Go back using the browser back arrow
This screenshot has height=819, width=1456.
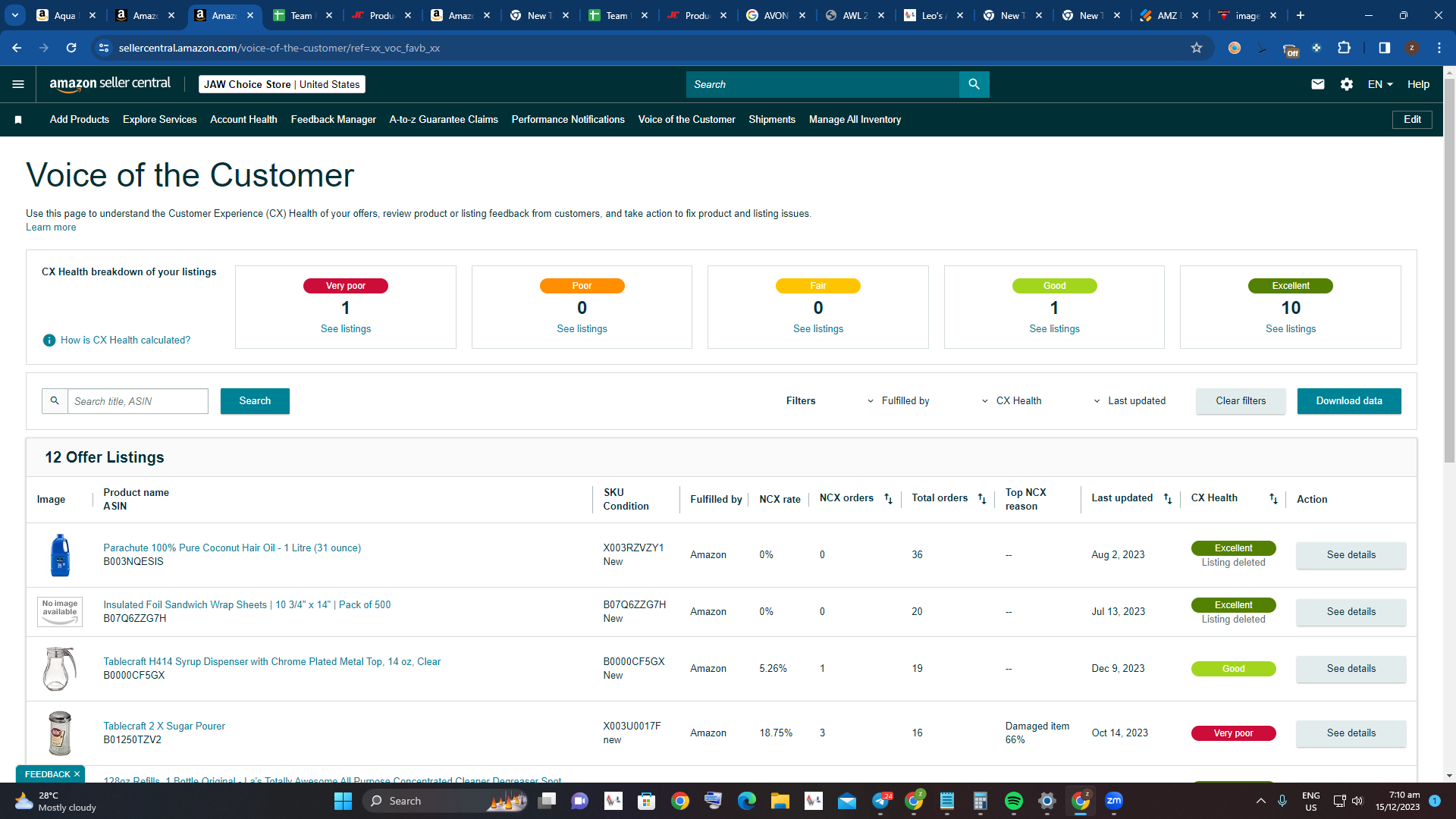(17, 48)
